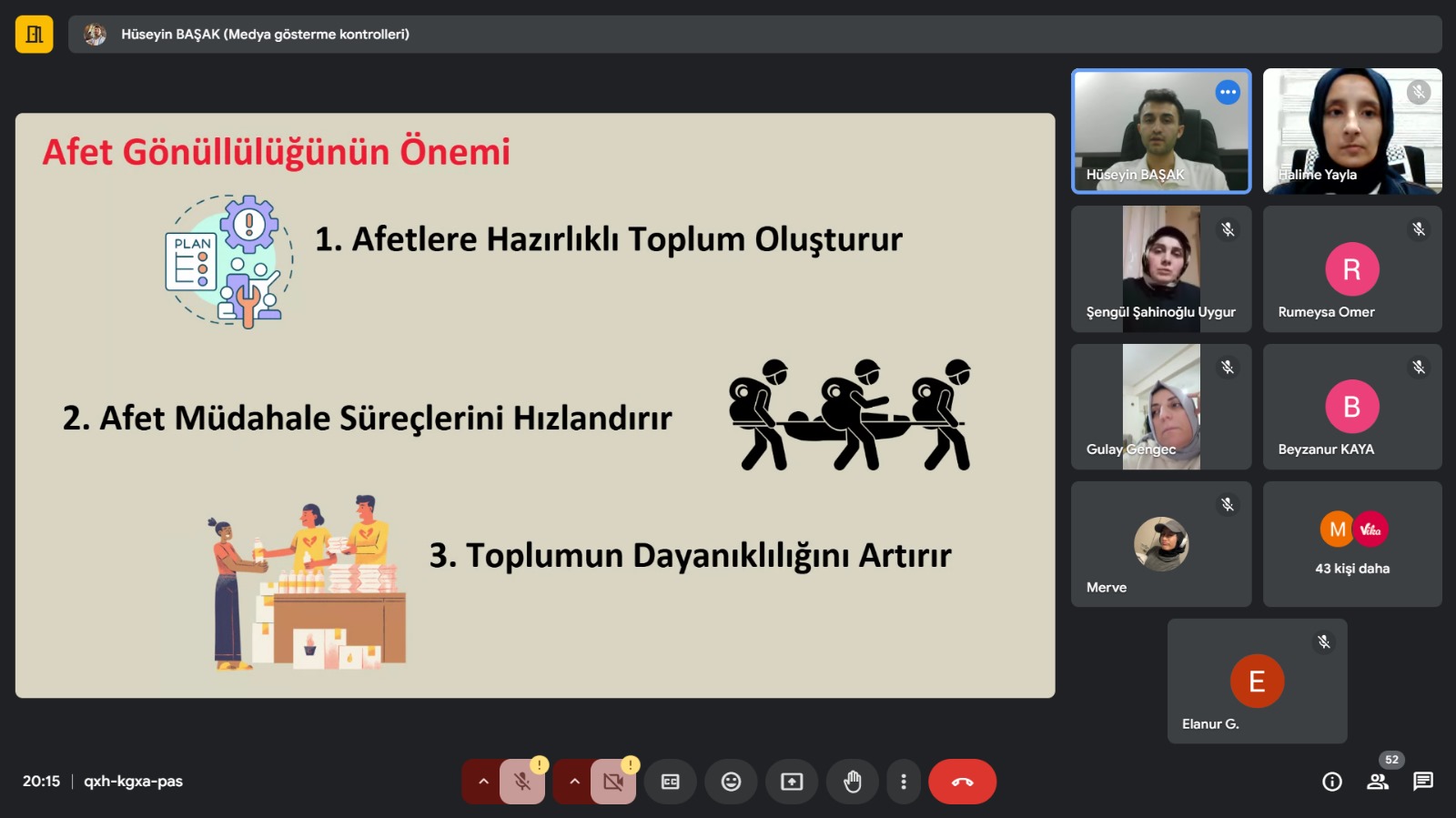Viewport: 1456px width, 818px height.
Task: Click Hüseyin BAŞAK media display controls bar
Action: coord(754,35)
